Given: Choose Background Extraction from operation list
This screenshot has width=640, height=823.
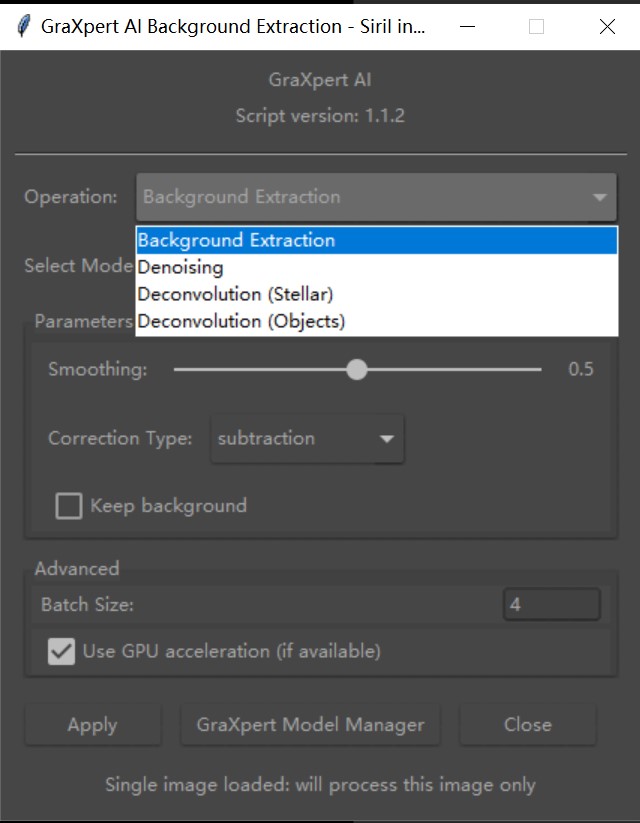Looking at the screenshot, I should coord(376,240).
